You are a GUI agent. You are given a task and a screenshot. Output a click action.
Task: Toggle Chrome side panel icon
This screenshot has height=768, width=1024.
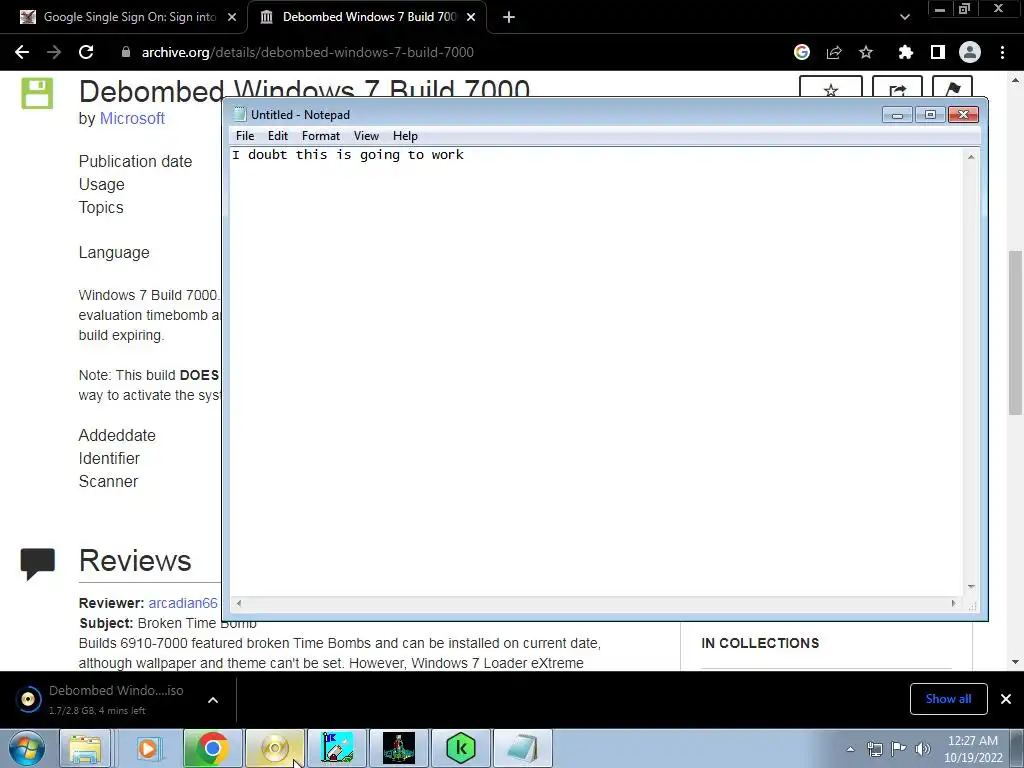click(x=938, y=52)
